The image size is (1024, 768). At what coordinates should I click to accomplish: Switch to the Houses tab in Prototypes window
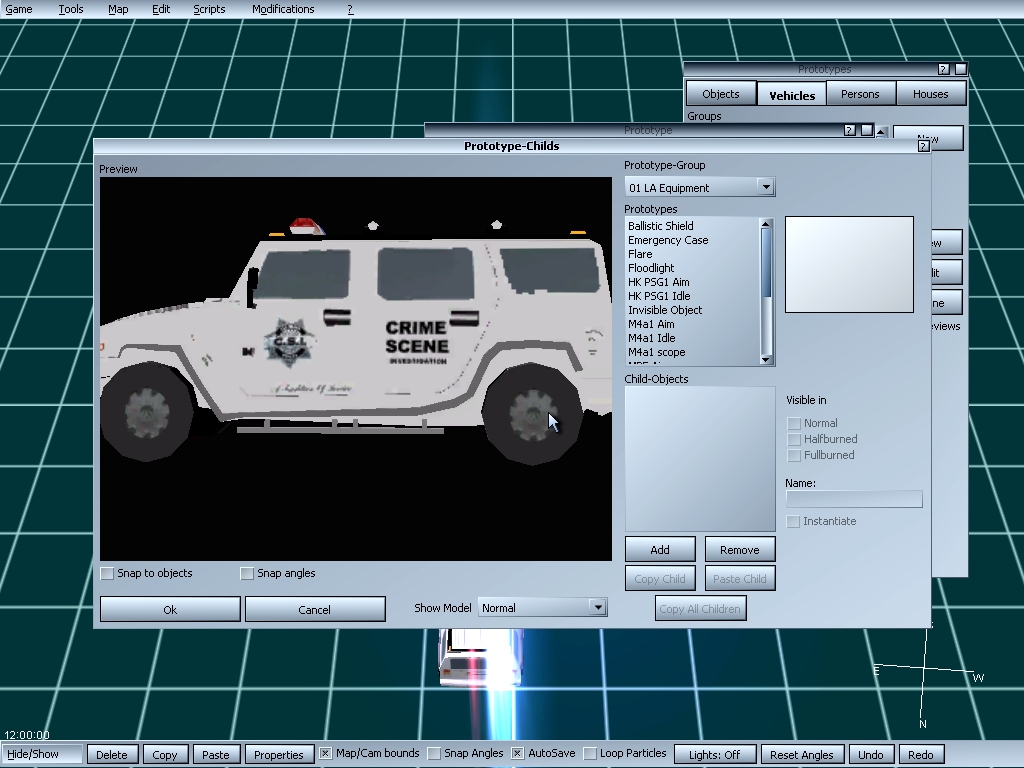931,94
